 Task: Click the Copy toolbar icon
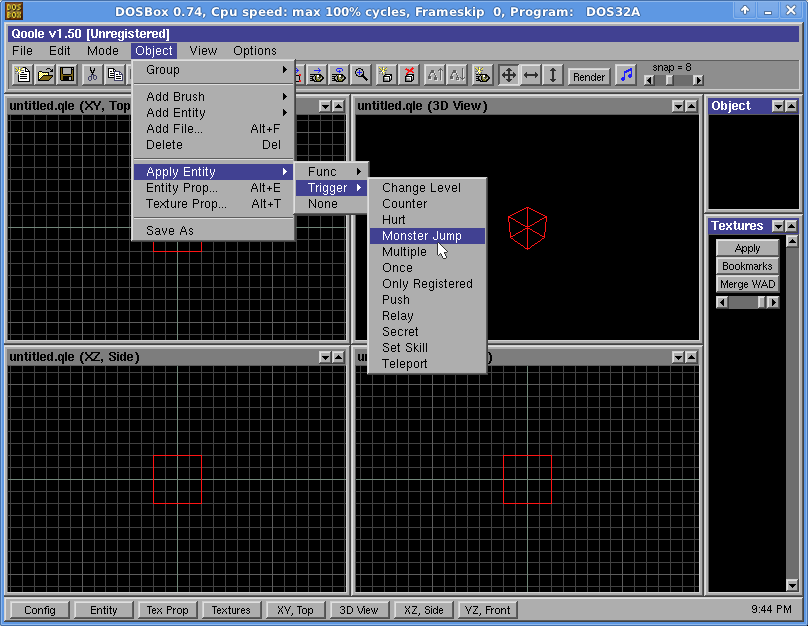click(x=115, y=75)
